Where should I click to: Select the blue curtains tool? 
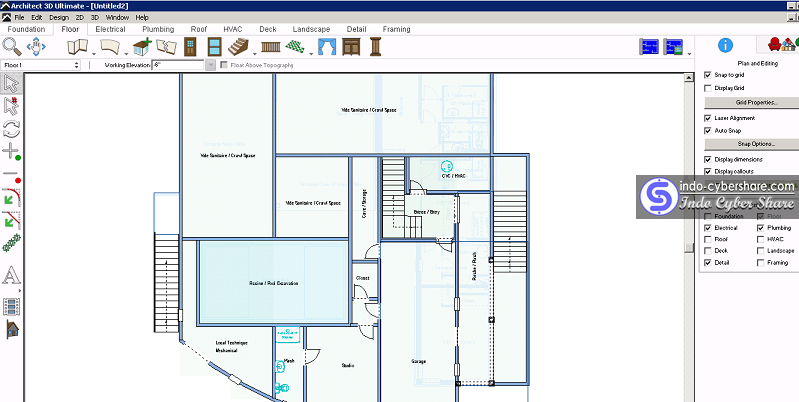click(327, 47)
